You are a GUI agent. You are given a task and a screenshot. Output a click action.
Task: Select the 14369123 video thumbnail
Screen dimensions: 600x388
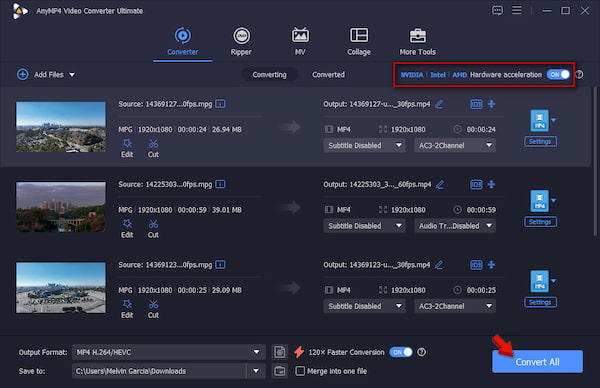pyautogui.click(x=61, y=287)
